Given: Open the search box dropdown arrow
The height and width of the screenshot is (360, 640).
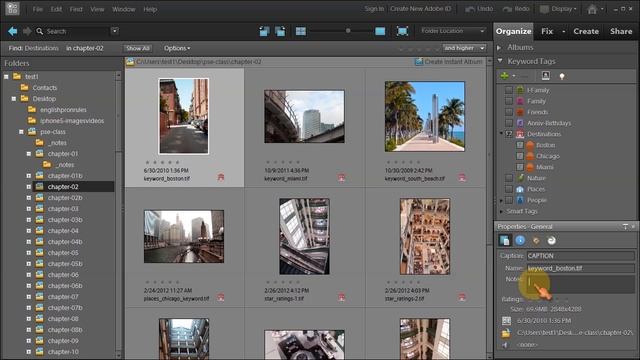Looking at the screenshot, I should [115, 31].
